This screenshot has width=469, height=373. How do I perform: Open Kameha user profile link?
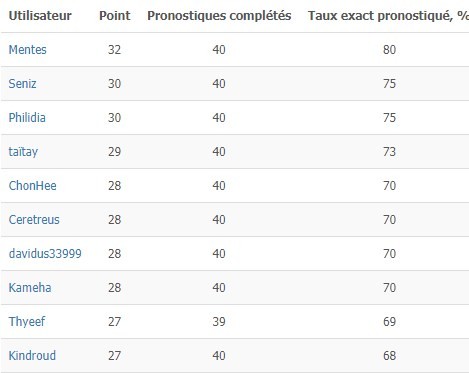coord(30,288)
